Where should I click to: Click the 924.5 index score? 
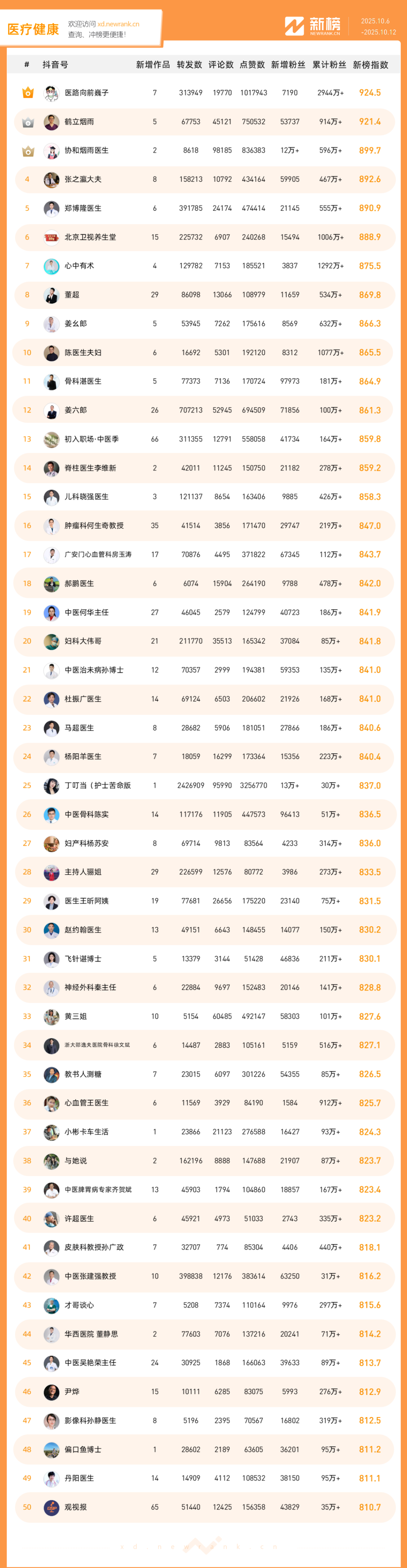(370, 93)
